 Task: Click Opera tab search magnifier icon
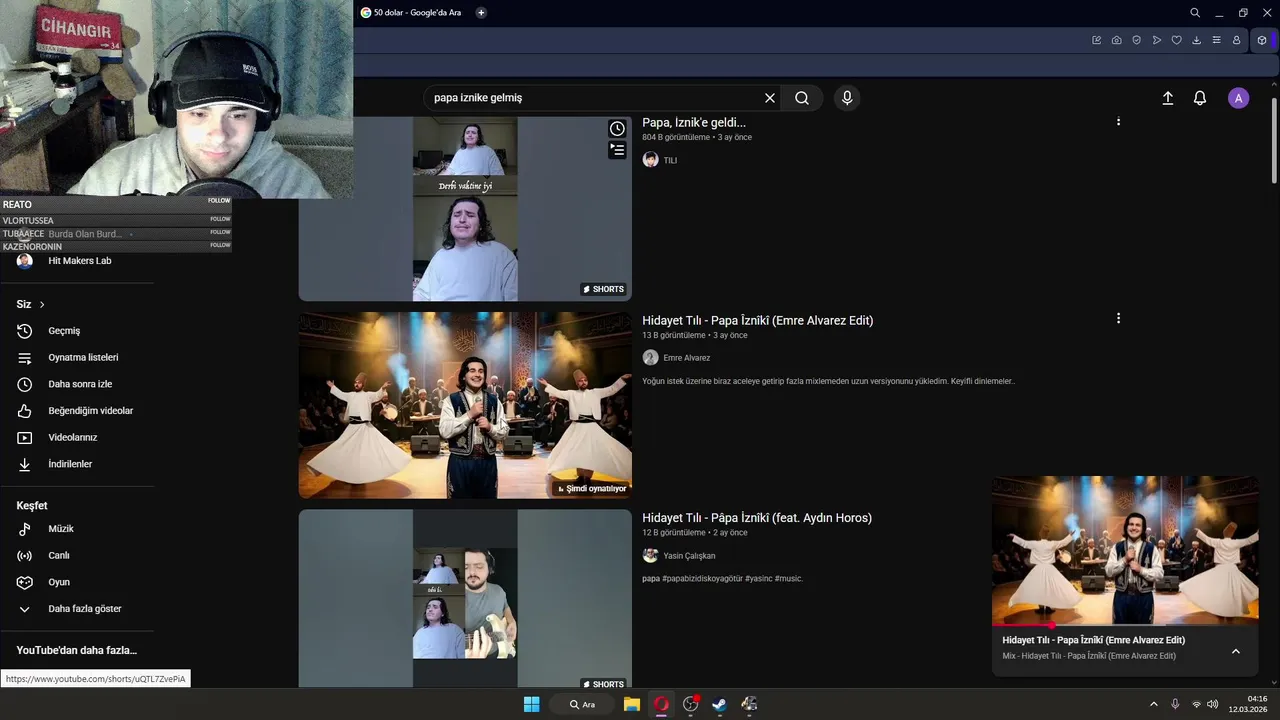[x=1195, y=13]
